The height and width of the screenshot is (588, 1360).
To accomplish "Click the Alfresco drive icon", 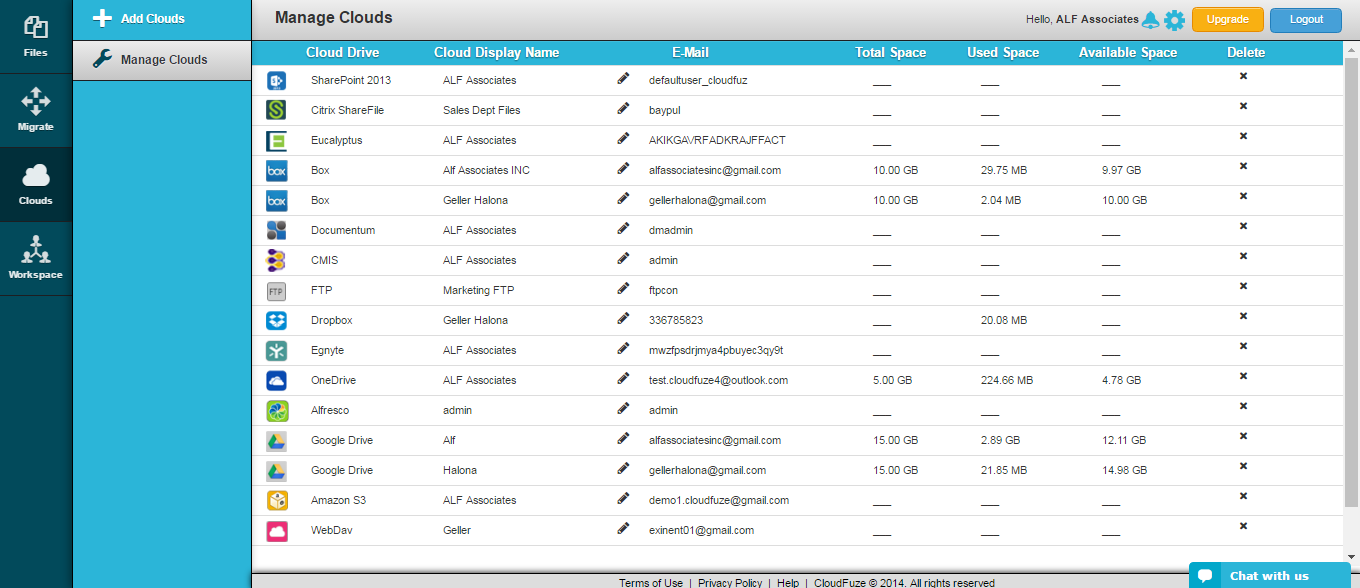I will (x=277, y=411).
